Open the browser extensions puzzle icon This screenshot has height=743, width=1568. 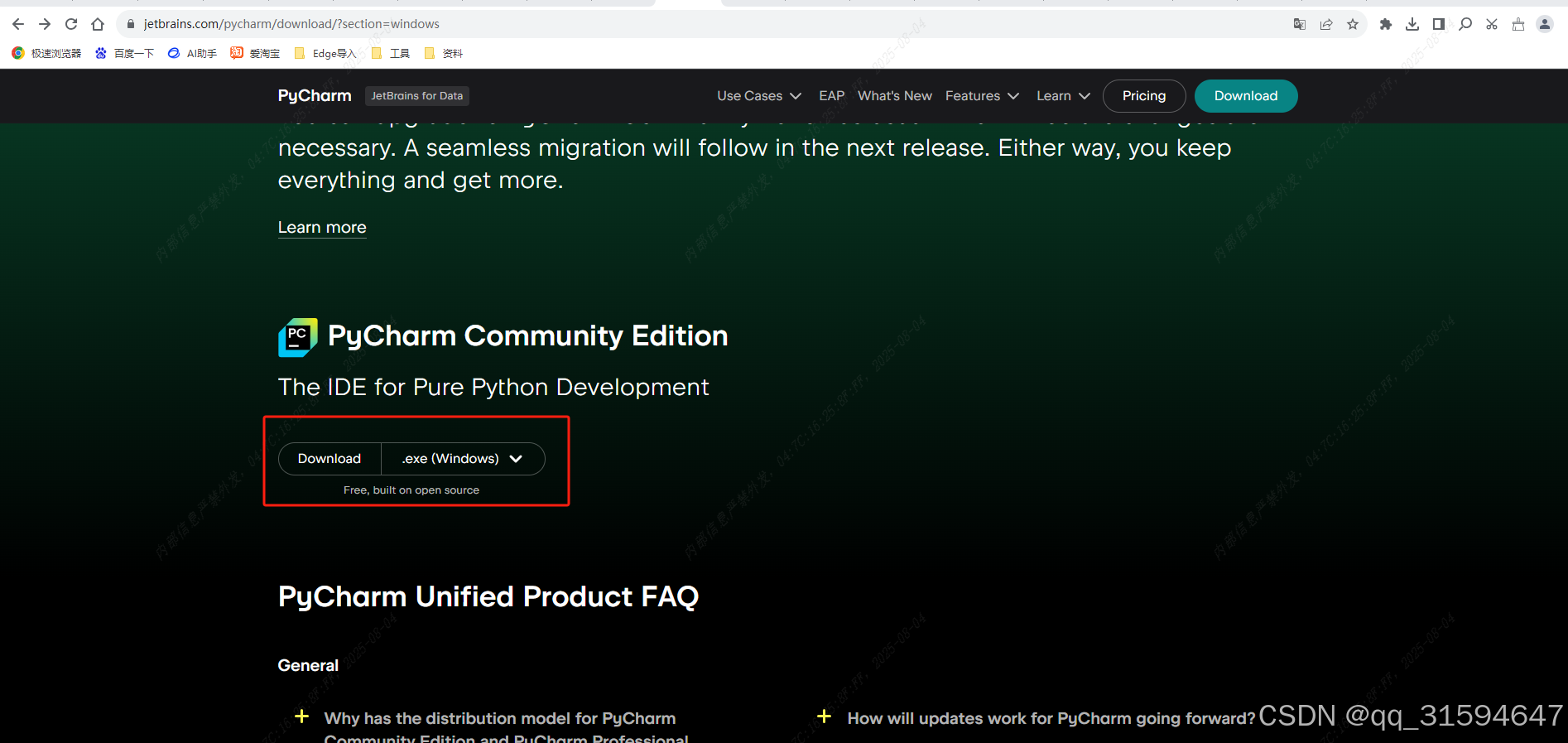(1386, 24)
